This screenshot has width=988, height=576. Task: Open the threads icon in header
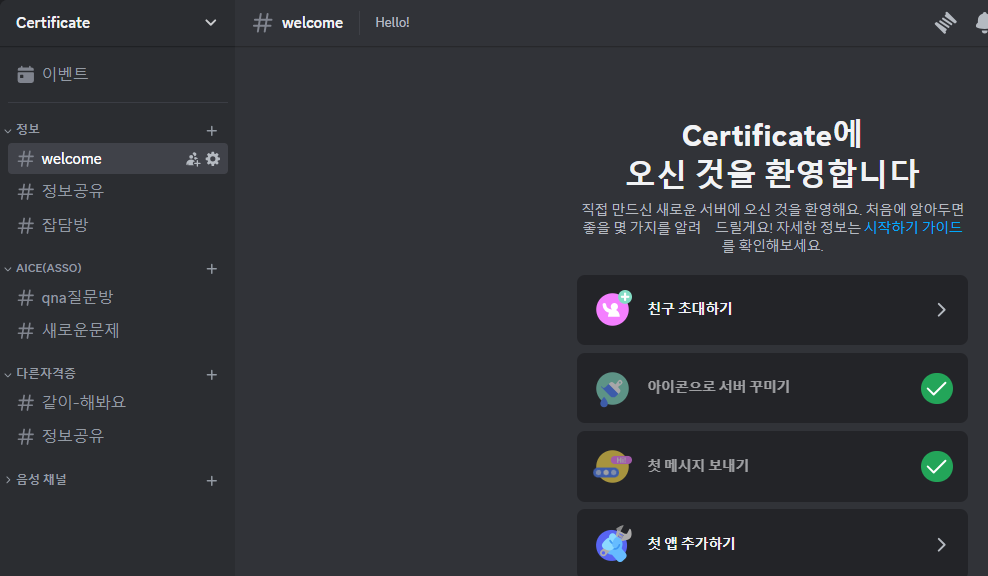pyautogui.click(x=945, y=23)
